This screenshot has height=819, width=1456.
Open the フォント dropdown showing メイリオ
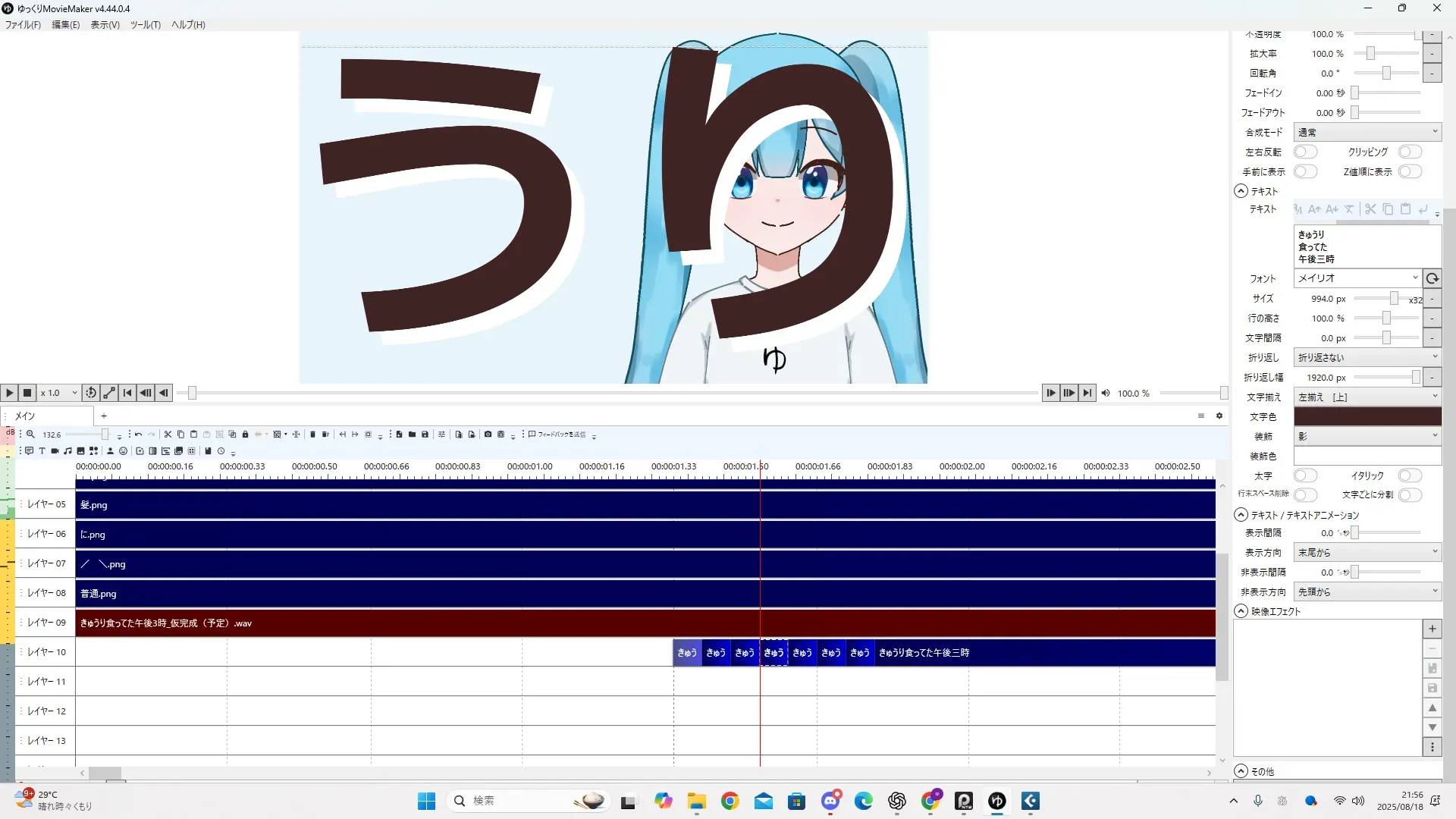click(x=1357, y=278)
